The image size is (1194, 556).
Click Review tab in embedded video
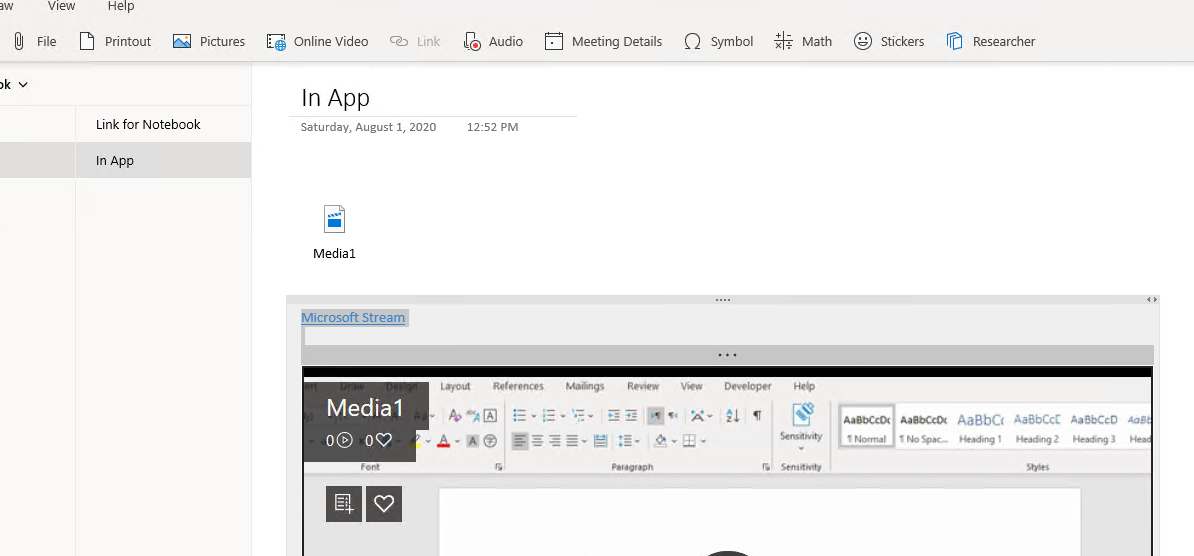[643, 386]
